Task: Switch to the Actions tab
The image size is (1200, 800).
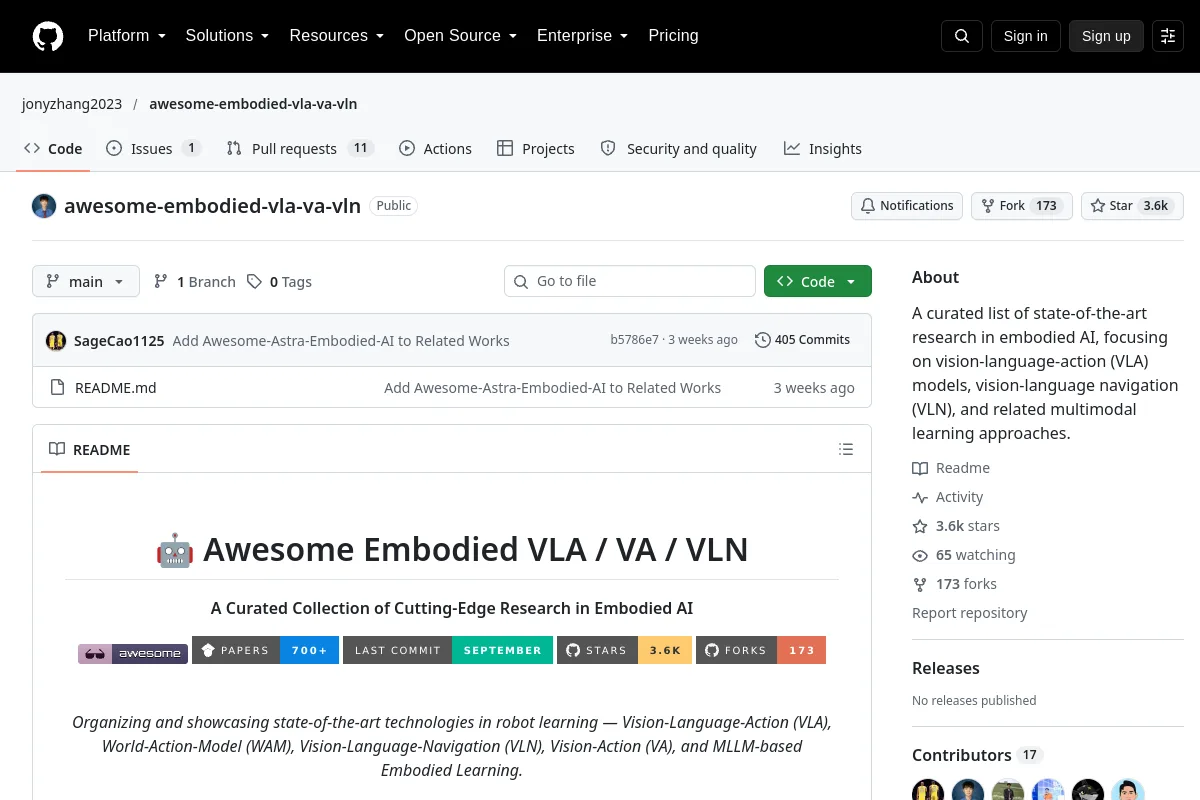Action: [x=435, y=148]
